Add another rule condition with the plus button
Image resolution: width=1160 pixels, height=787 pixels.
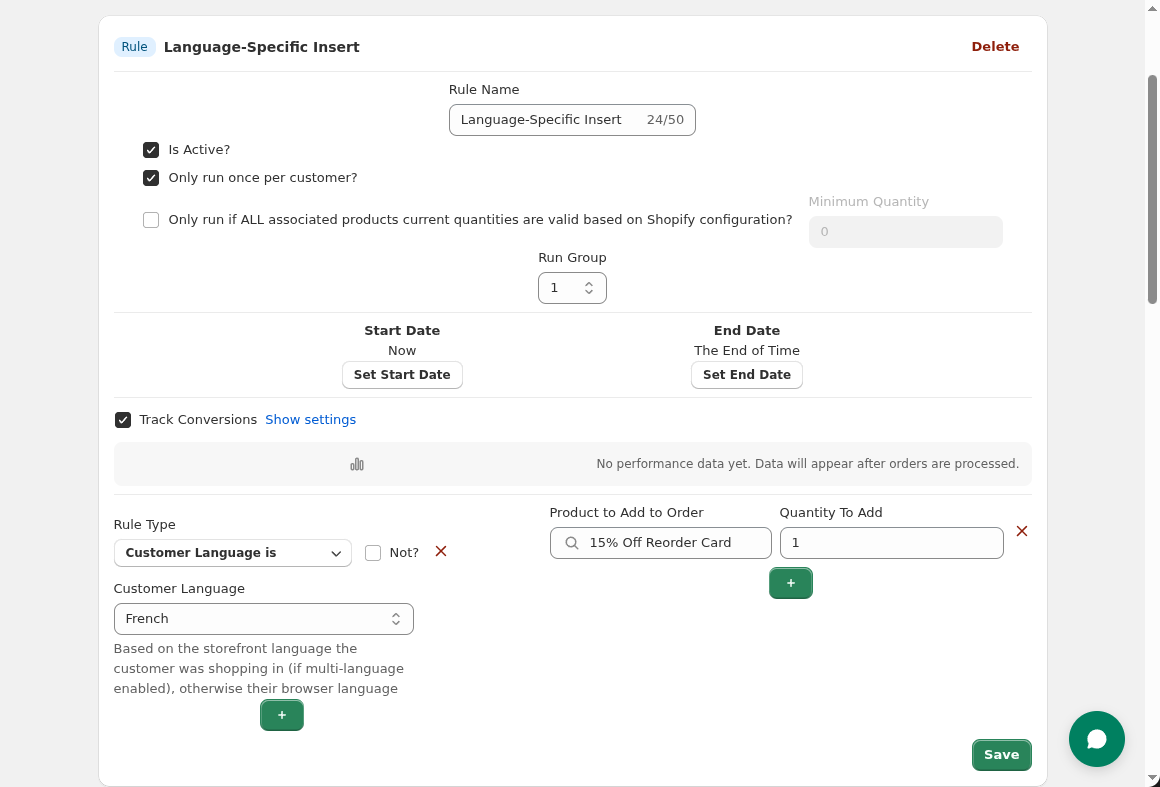pyautogui.click(x=281, y=715)
